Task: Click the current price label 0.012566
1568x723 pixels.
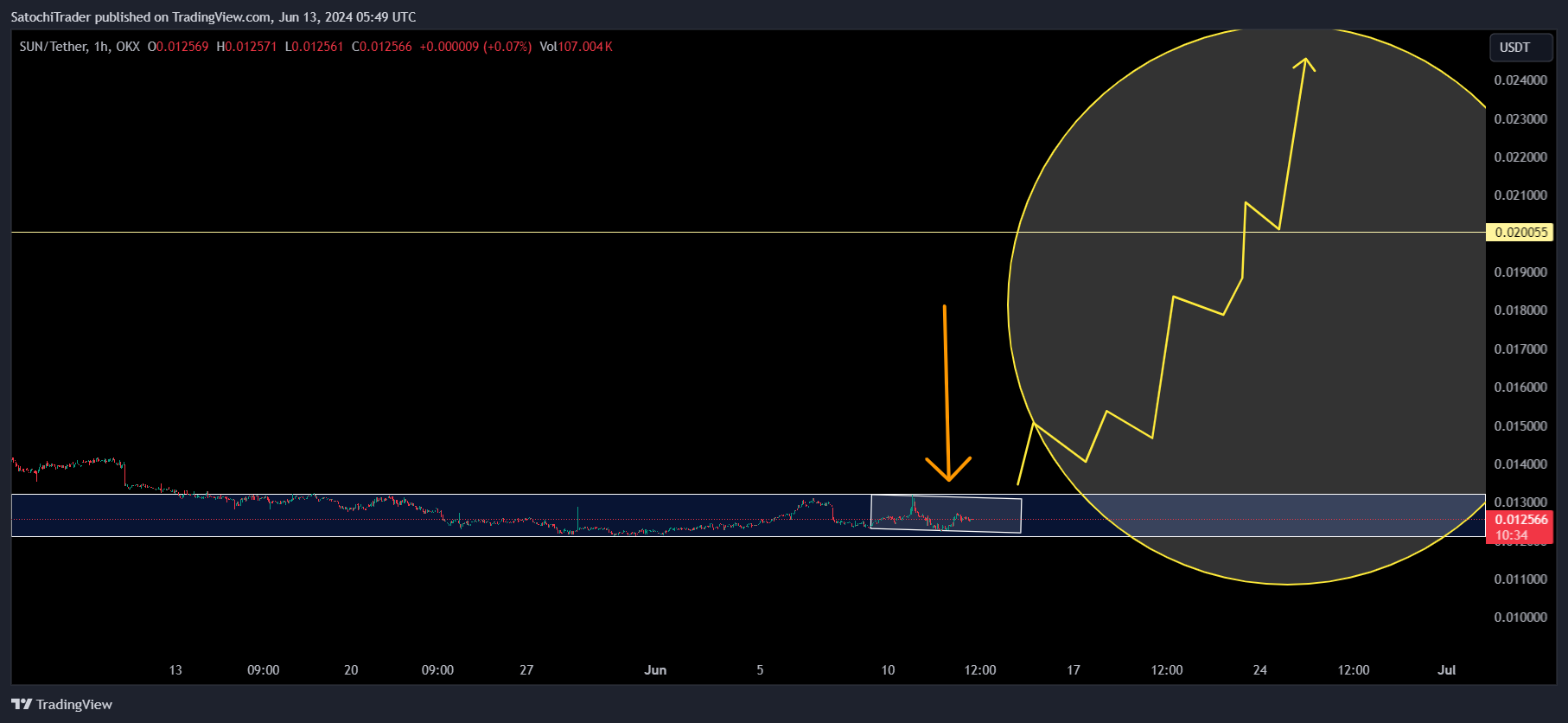Action: coord(1520,519)
